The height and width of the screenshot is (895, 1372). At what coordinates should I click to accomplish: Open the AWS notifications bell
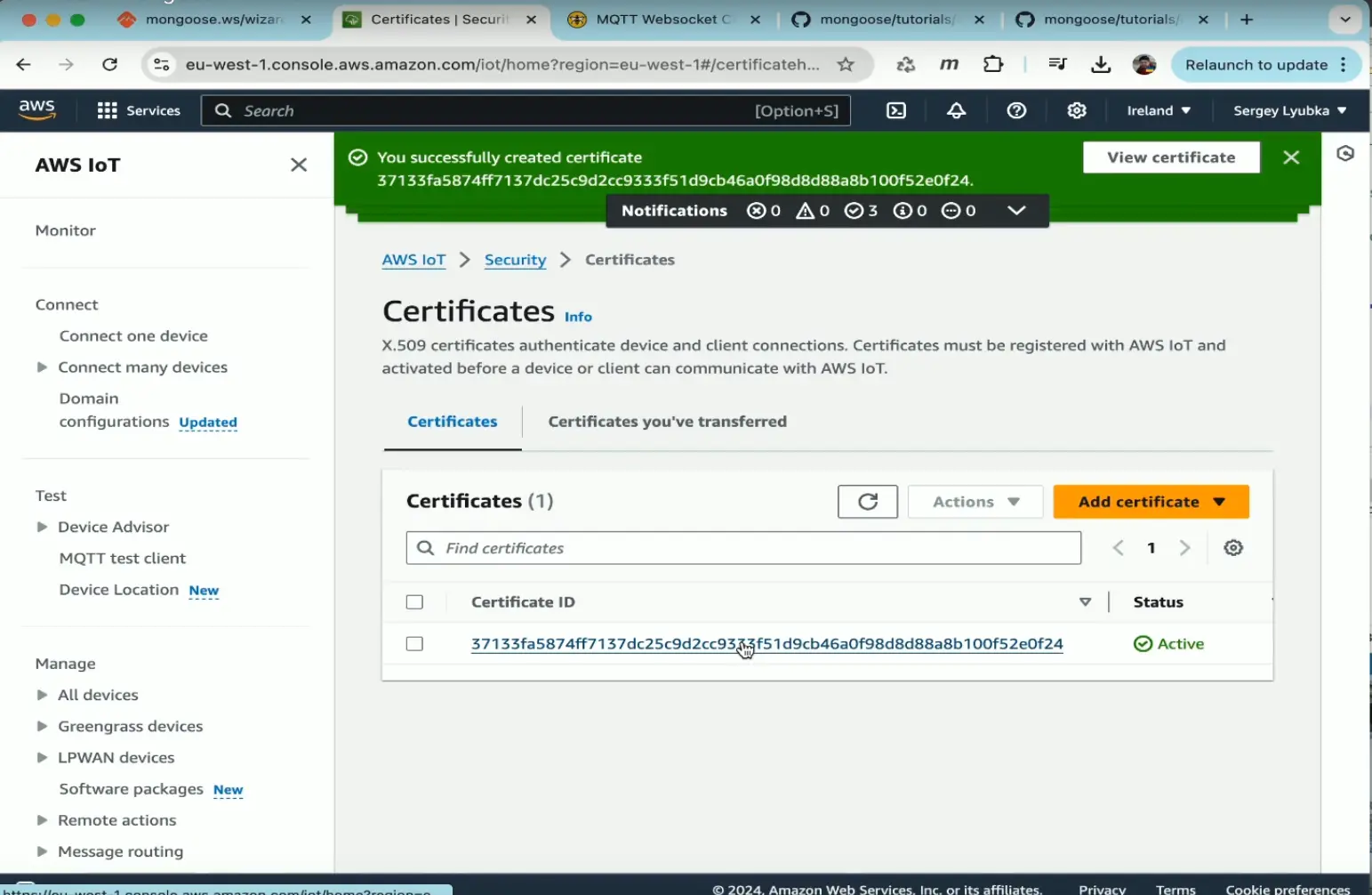(x=956, y=110)
